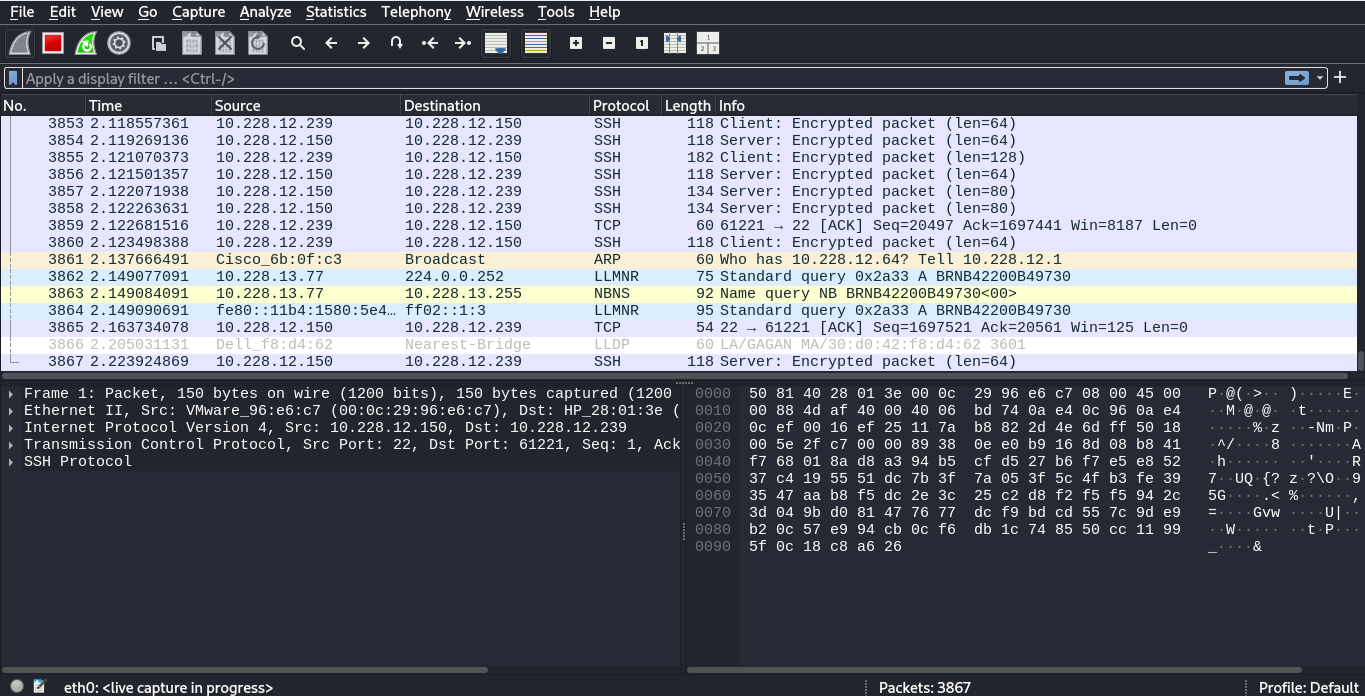
Task: Open the Capture menu
Action: point(198,12)
